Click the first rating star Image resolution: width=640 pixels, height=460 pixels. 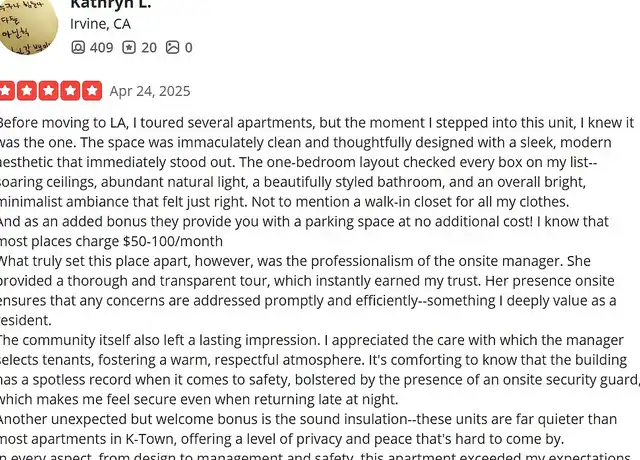click(7, 91)
